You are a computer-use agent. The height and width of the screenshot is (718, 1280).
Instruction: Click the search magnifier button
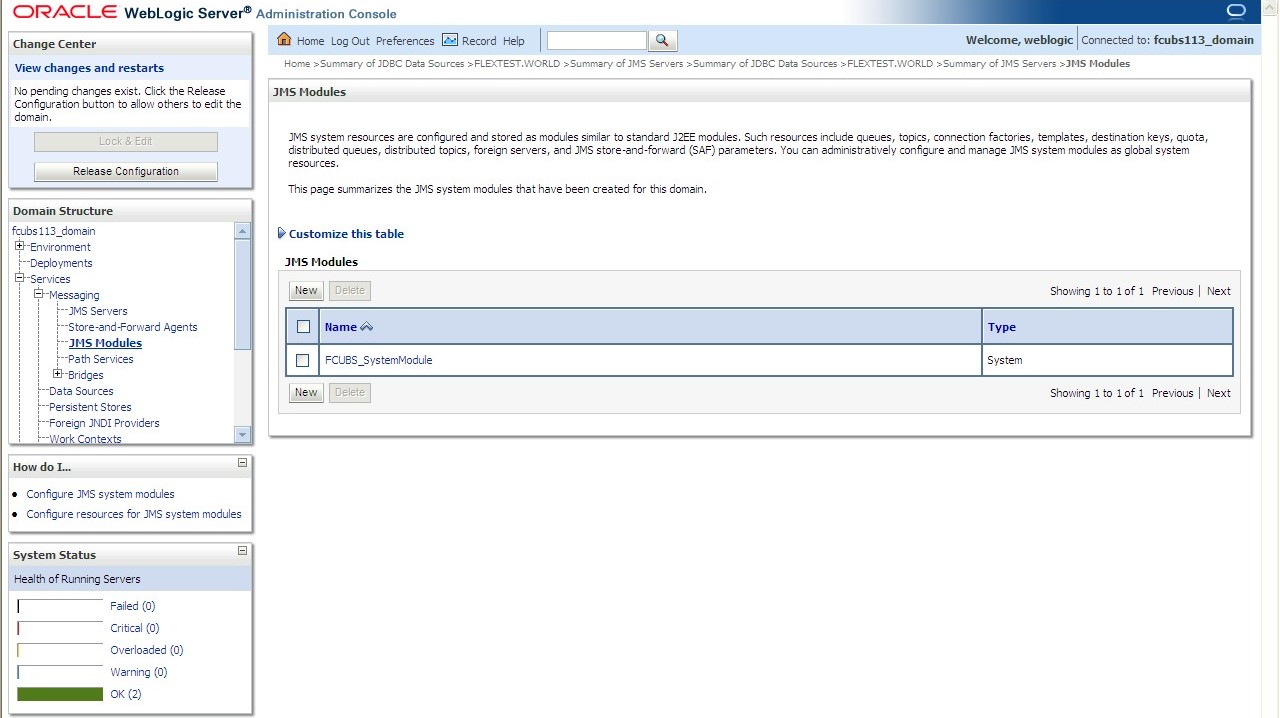coord(662,41)
